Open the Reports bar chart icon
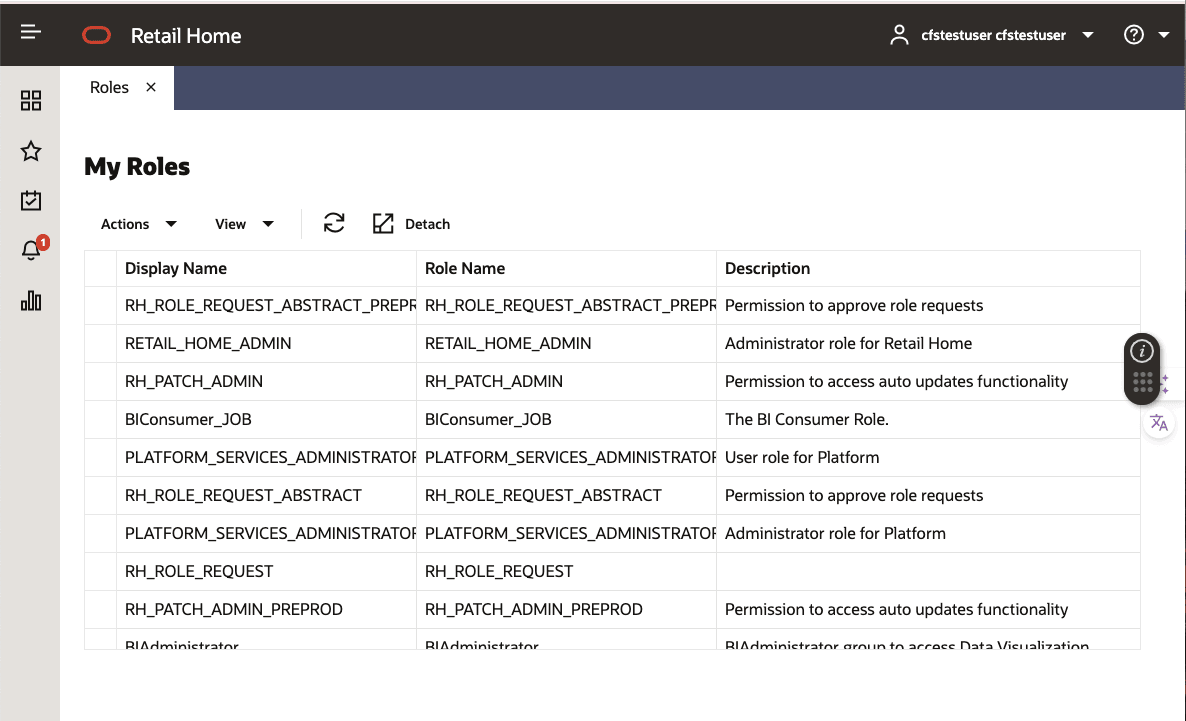The width and height of the screenshot is (1186, 721). (31, 300)
